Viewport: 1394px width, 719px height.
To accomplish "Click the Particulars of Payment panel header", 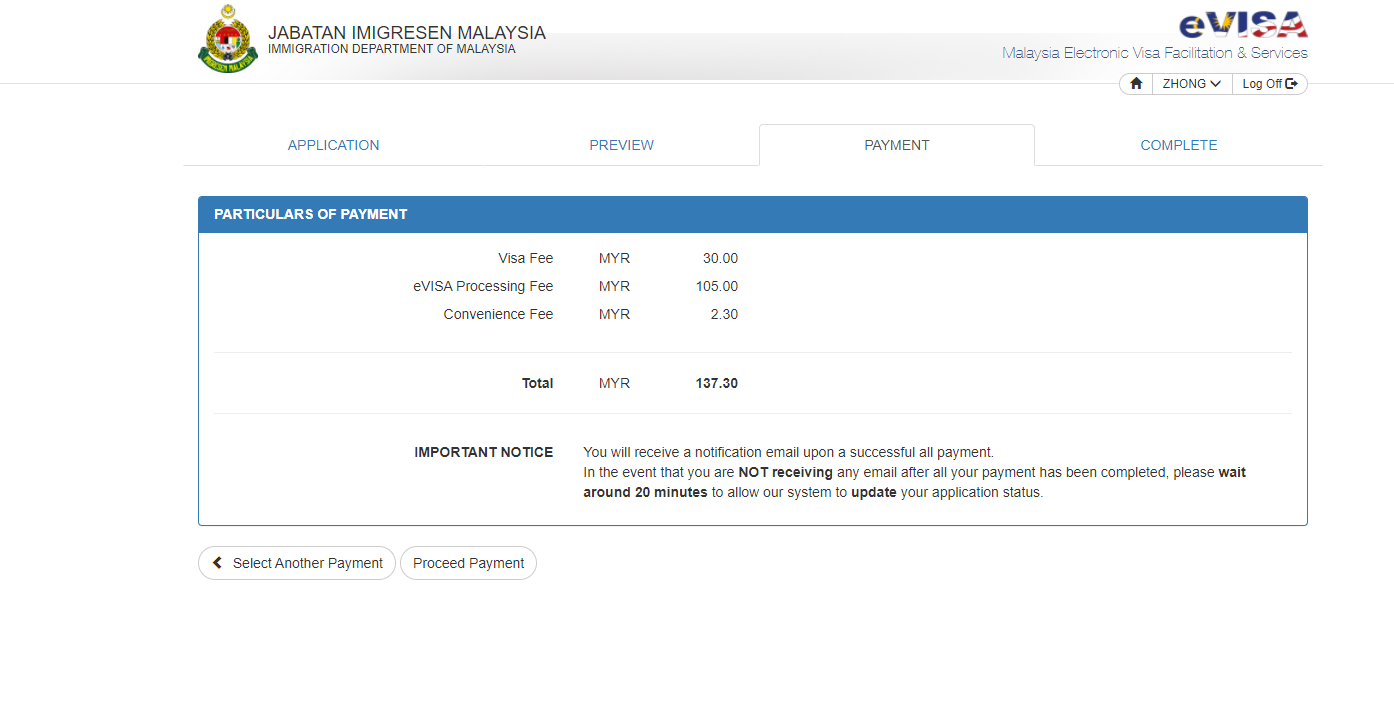I will pyautogui.click(x=752, y=214).
